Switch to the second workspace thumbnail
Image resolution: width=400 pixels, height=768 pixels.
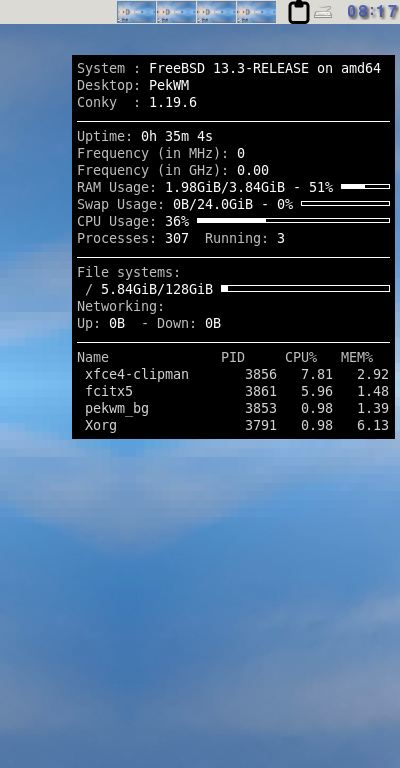coord(177,12)
